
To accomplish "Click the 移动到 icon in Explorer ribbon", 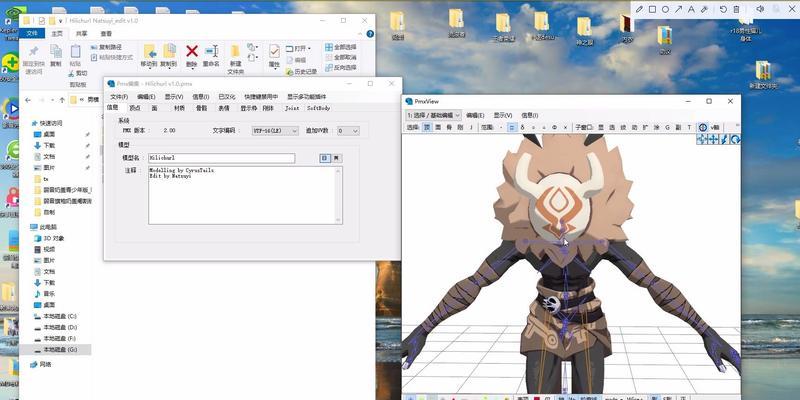I will [149, 51].
